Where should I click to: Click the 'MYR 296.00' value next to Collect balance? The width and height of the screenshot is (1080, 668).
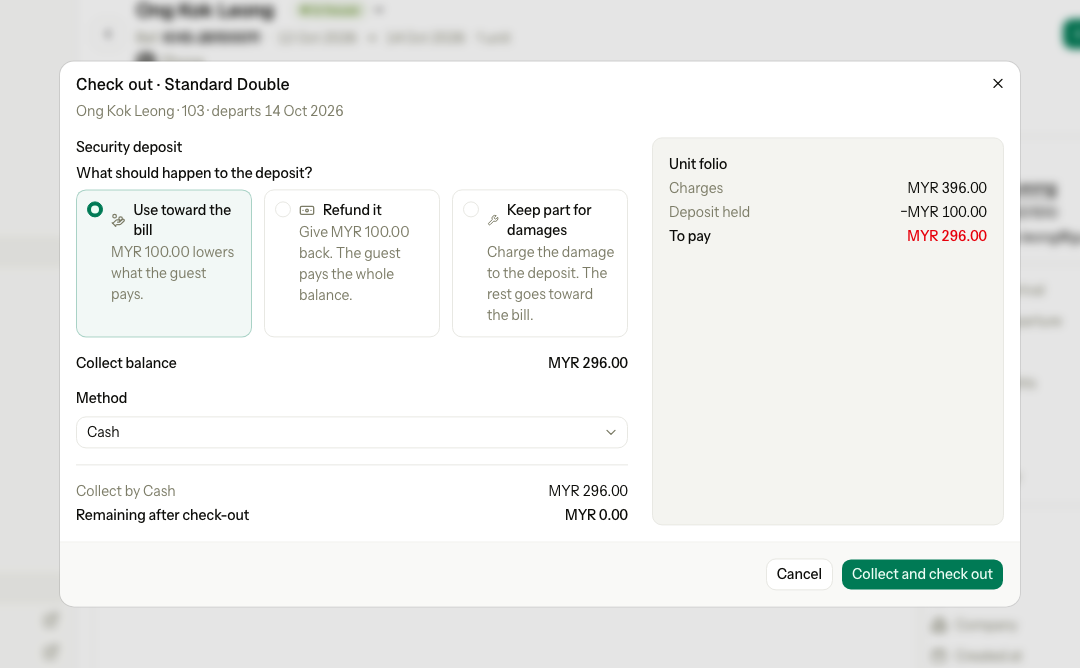pos(588,363)
